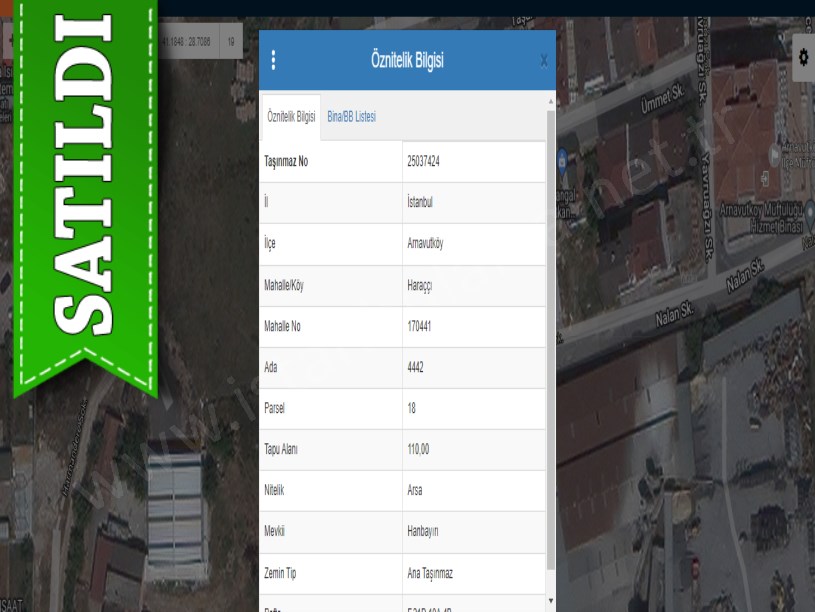815x612 pixels.
Task: Click the Taşınmaz No value 25037424
Action: click(424, 161)
